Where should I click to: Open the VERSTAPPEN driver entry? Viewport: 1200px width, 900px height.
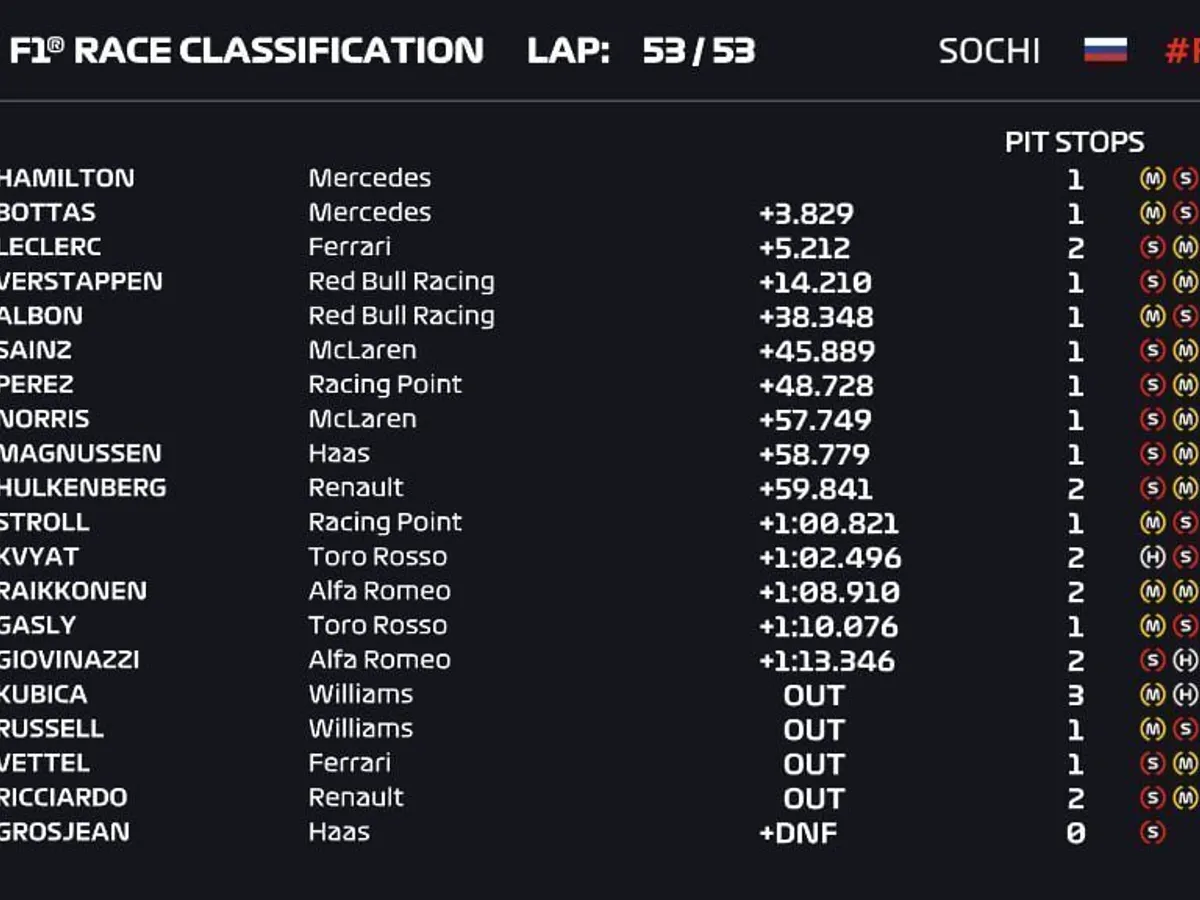(x=80, y=281)
